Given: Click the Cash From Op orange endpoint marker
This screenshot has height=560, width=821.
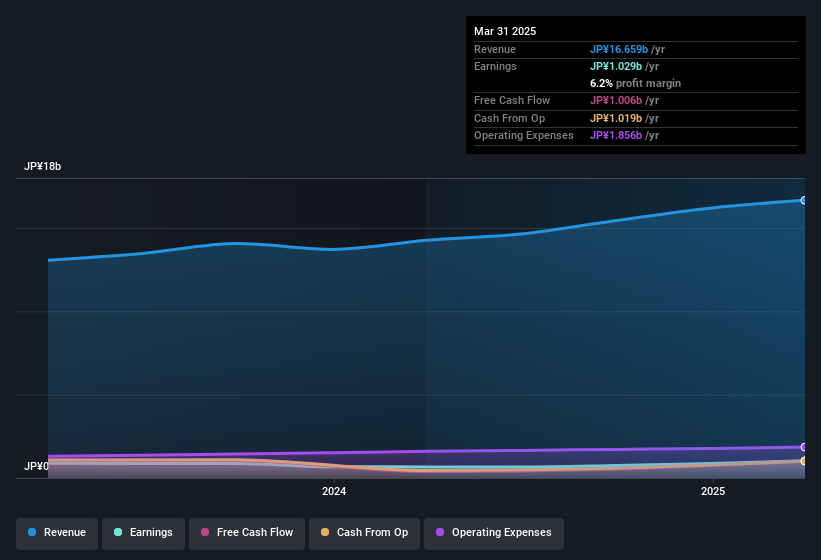Looking at the screenshot, I should pyautogui.click(x=804, y=461).
